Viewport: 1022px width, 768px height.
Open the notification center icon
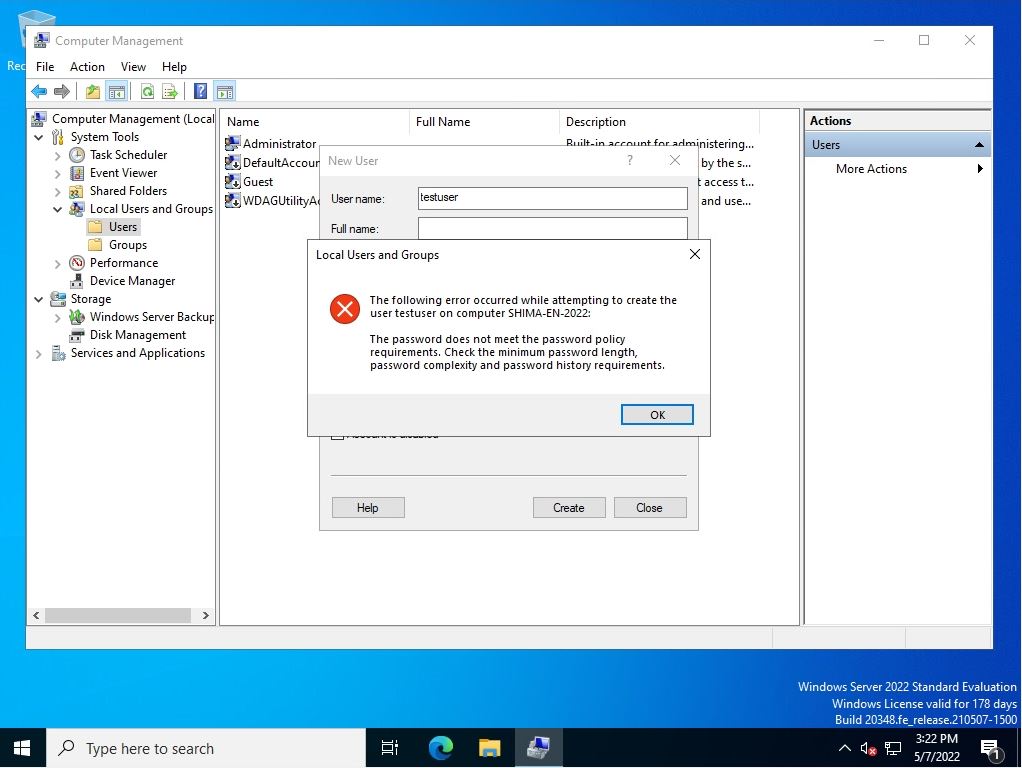(x=990, y=749)
